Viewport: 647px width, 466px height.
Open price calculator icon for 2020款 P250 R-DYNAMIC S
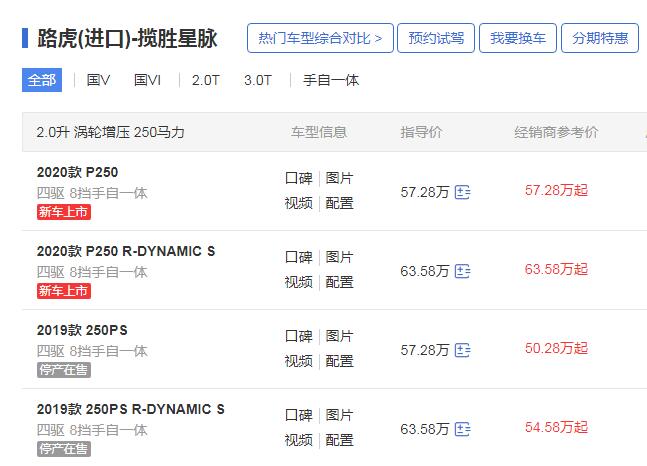(462, 271)
